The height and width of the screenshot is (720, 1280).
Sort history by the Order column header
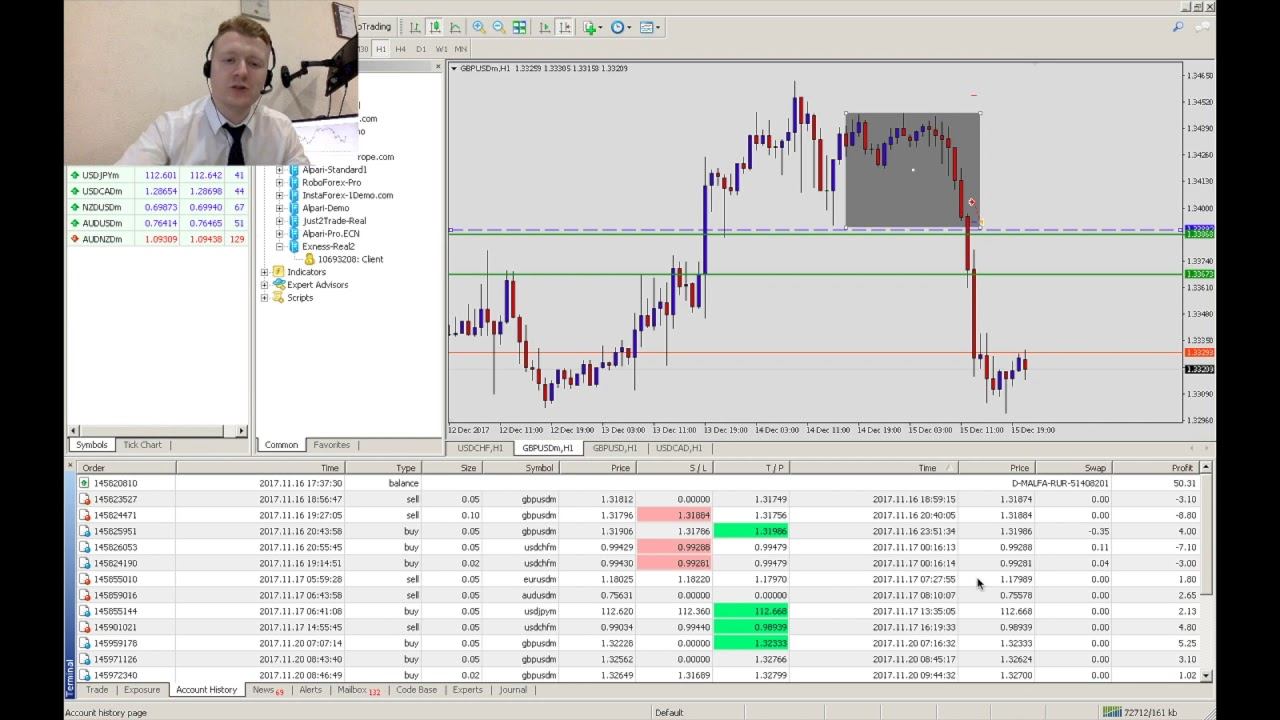click(x=127, y=468)
